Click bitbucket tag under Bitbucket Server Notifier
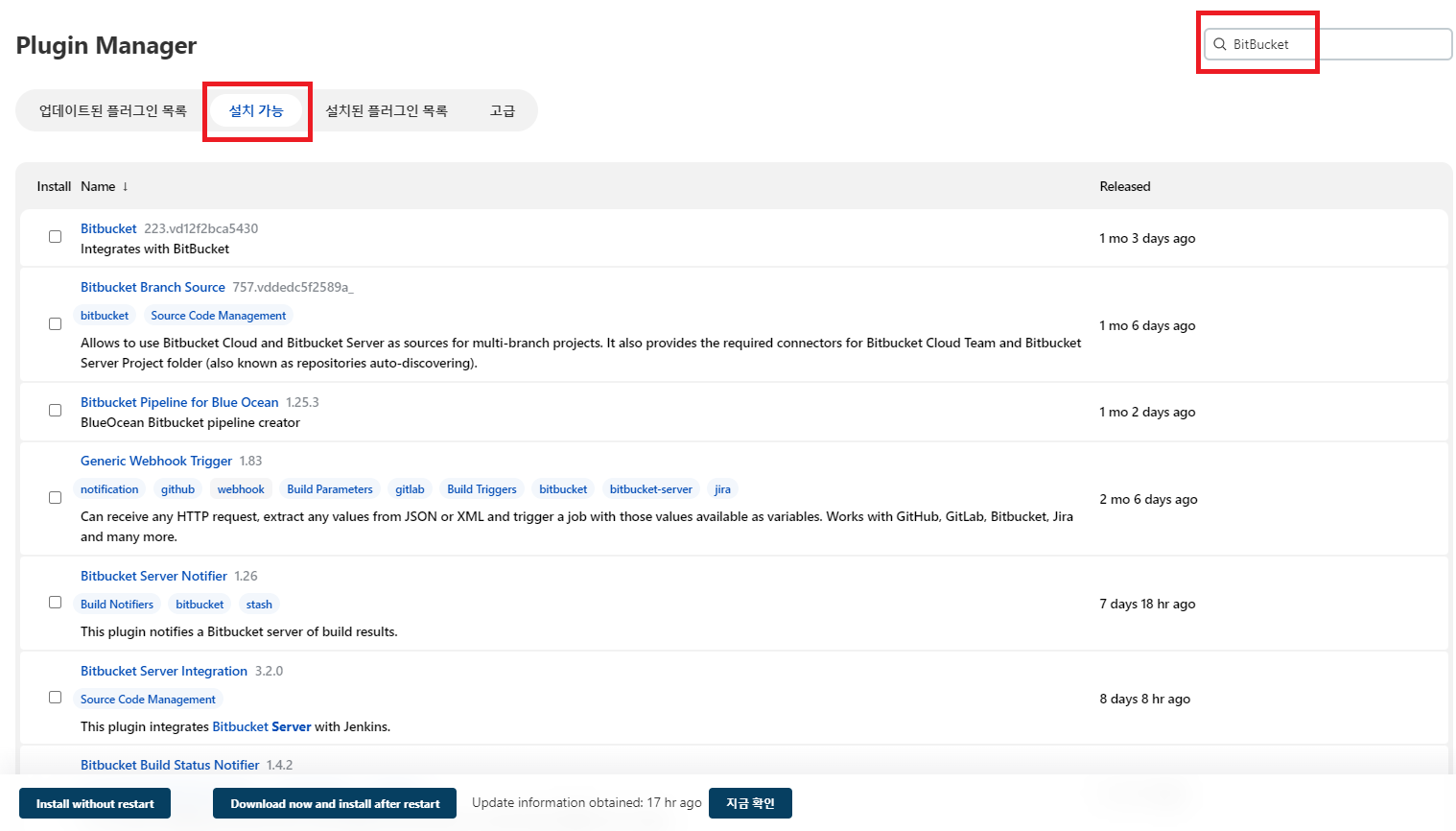The image size is (1456, 831). pos(200,605)
